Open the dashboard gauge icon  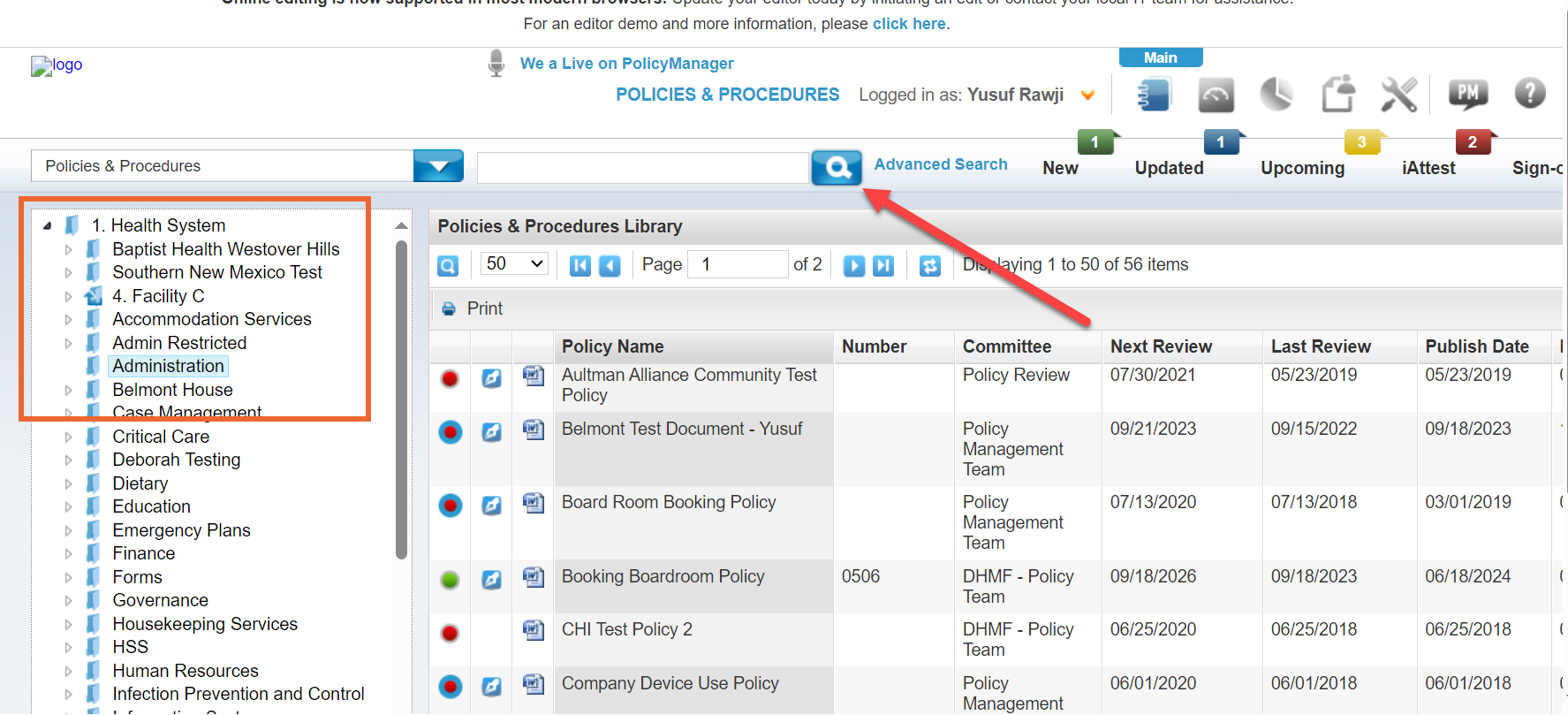click(1216, 95)
